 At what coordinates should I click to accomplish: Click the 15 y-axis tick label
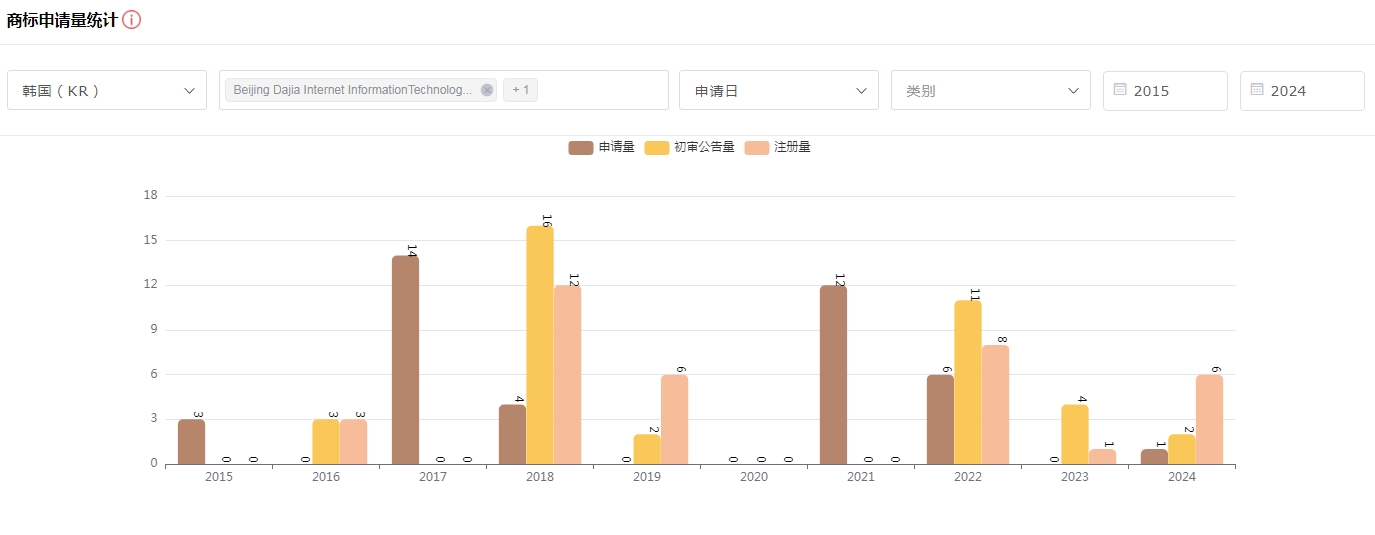click(151, 240)
